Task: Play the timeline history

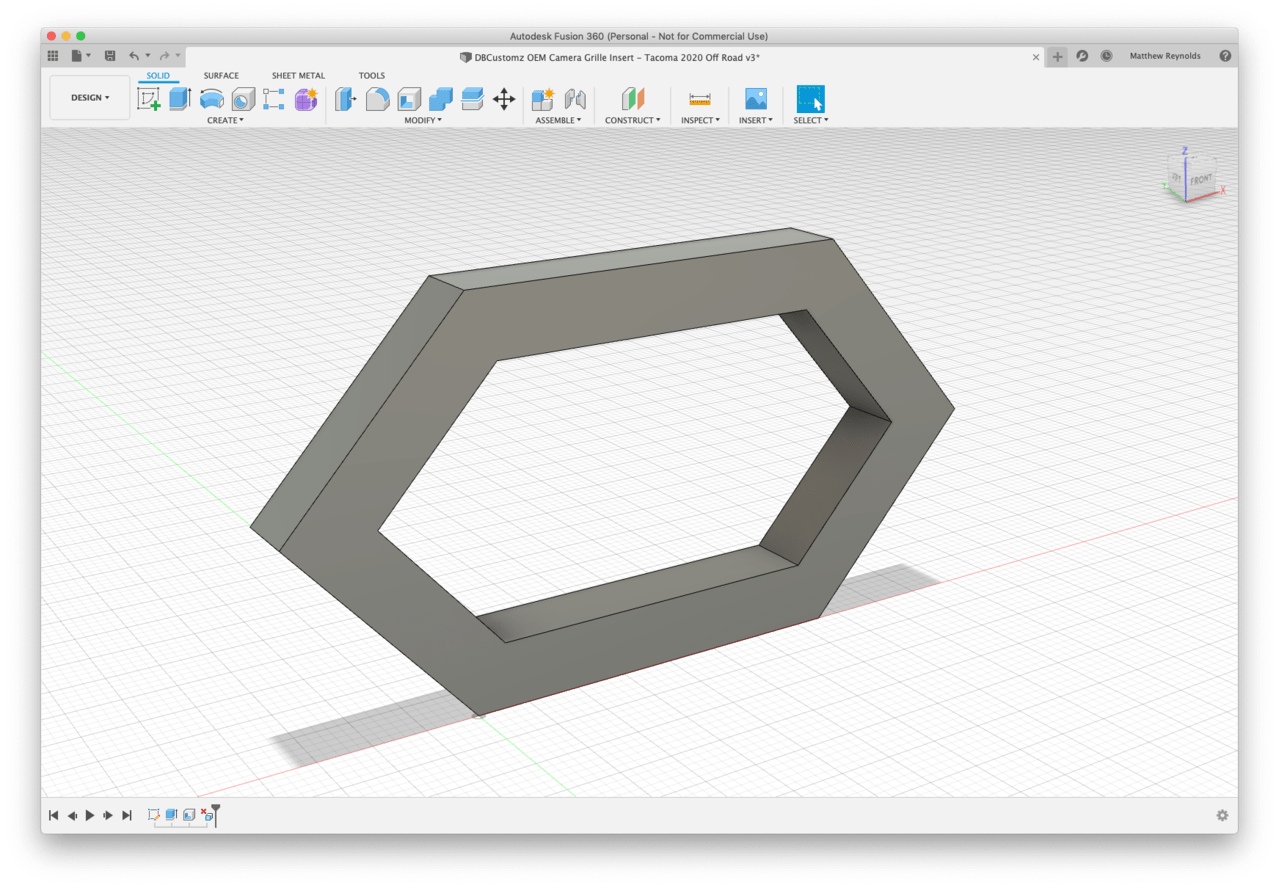Action: [90, 816]
